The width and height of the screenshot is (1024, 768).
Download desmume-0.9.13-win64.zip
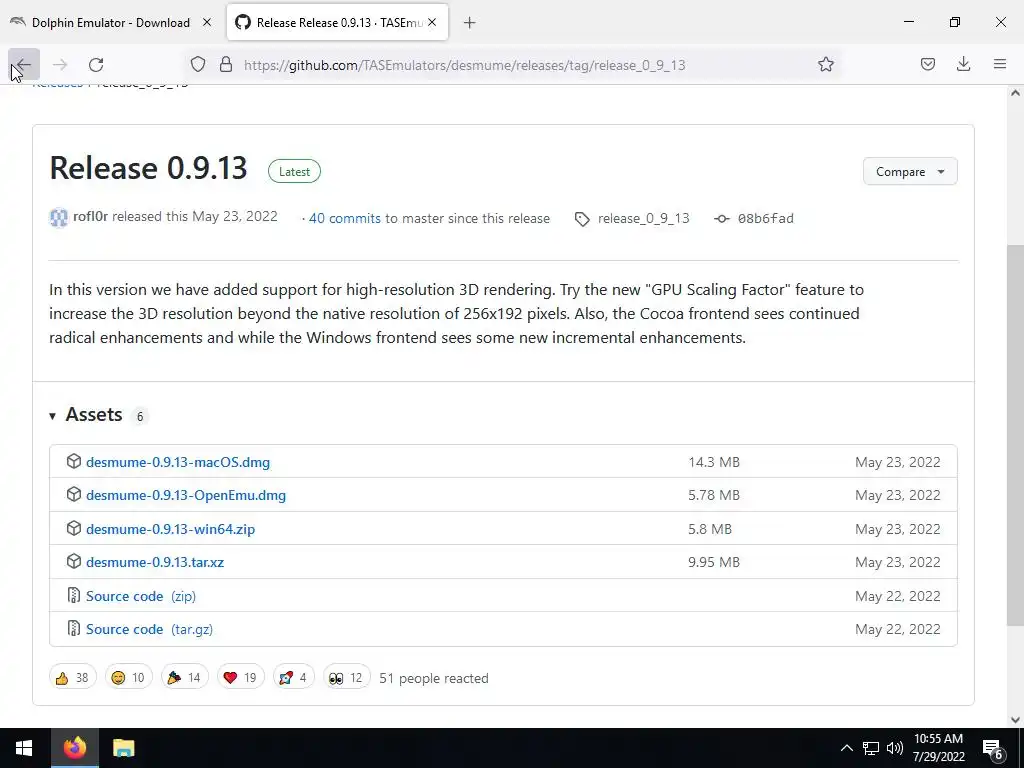pyautogui.click(x=170, y=529)
